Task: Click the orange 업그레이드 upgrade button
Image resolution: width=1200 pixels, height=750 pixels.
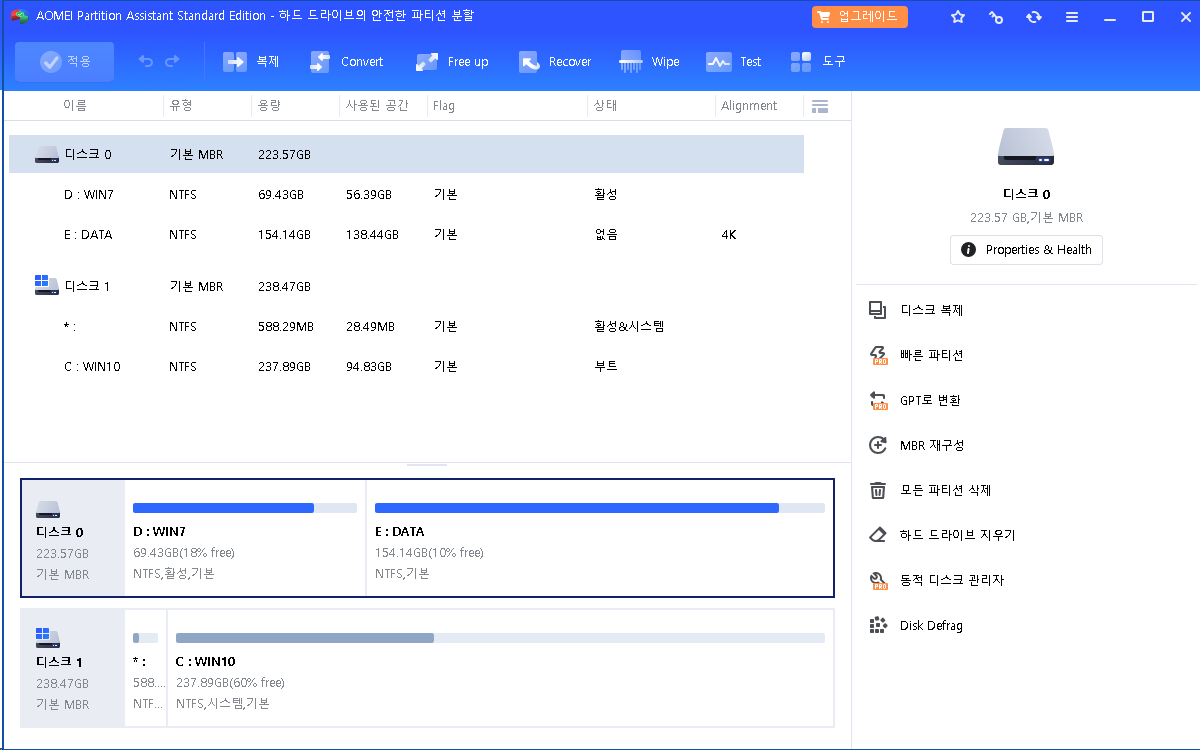Action: (860, 17)
